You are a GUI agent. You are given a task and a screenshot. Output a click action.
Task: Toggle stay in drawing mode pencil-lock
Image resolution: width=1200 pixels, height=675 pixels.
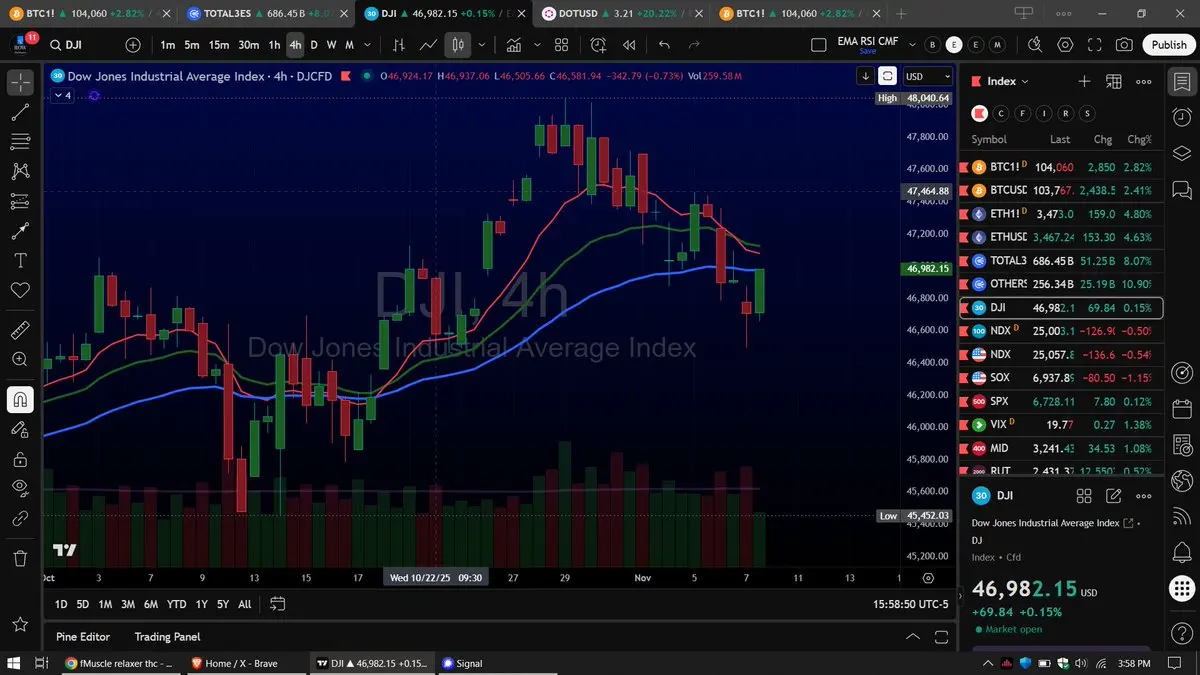[20, 429]
